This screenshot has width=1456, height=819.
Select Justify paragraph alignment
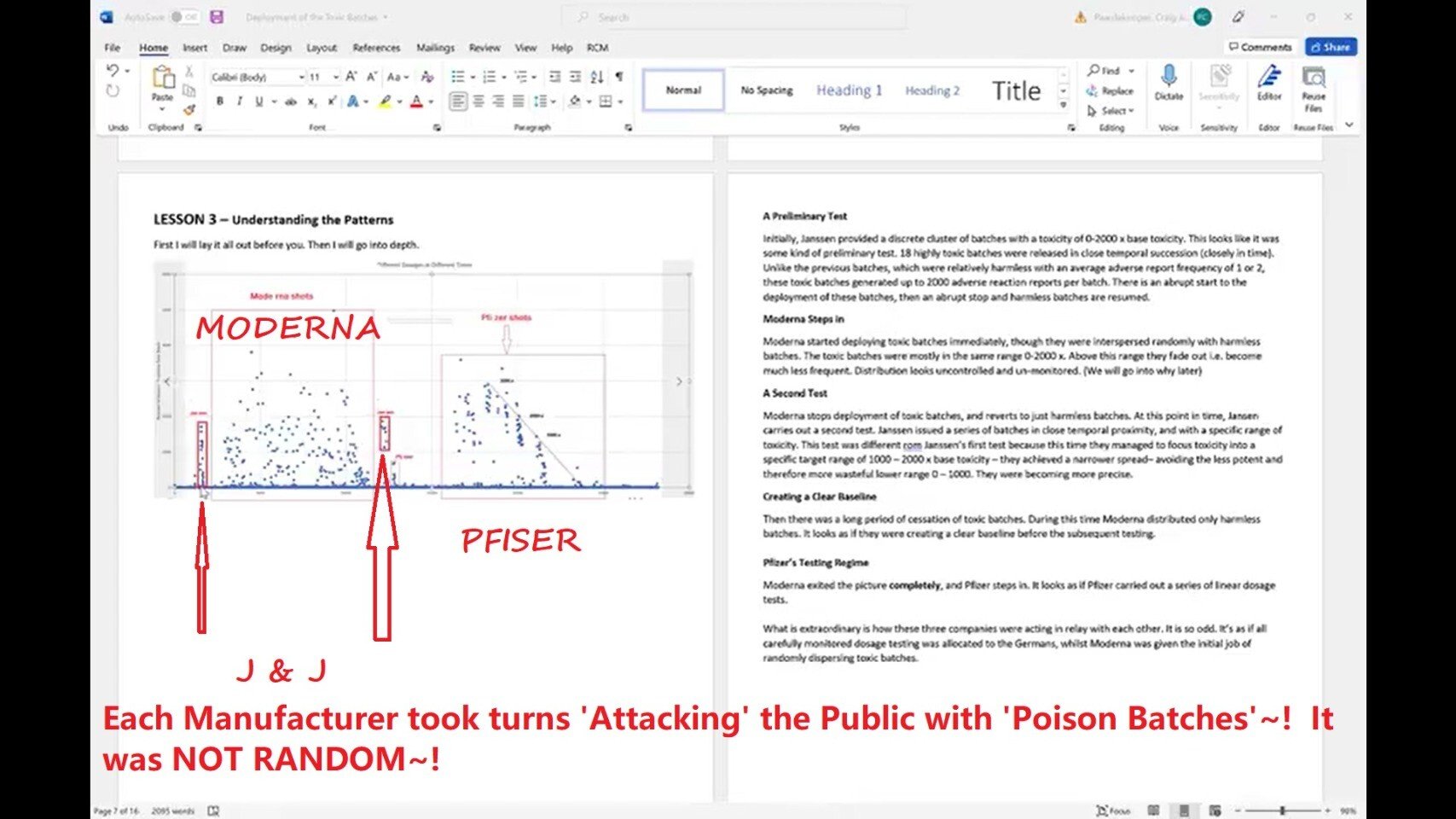[x=519, y=102]
